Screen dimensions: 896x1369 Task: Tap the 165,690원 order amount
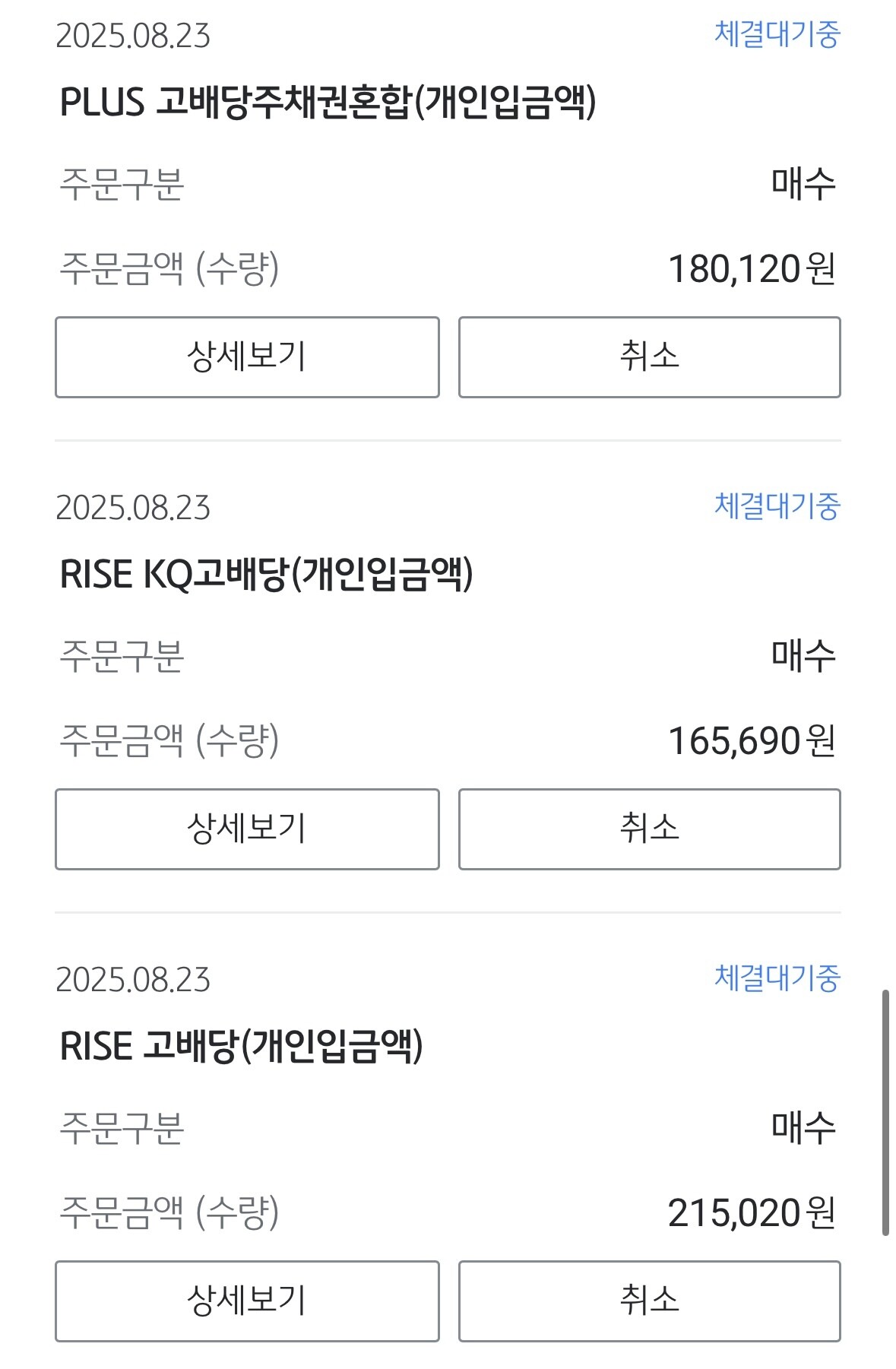coord(751,741)
